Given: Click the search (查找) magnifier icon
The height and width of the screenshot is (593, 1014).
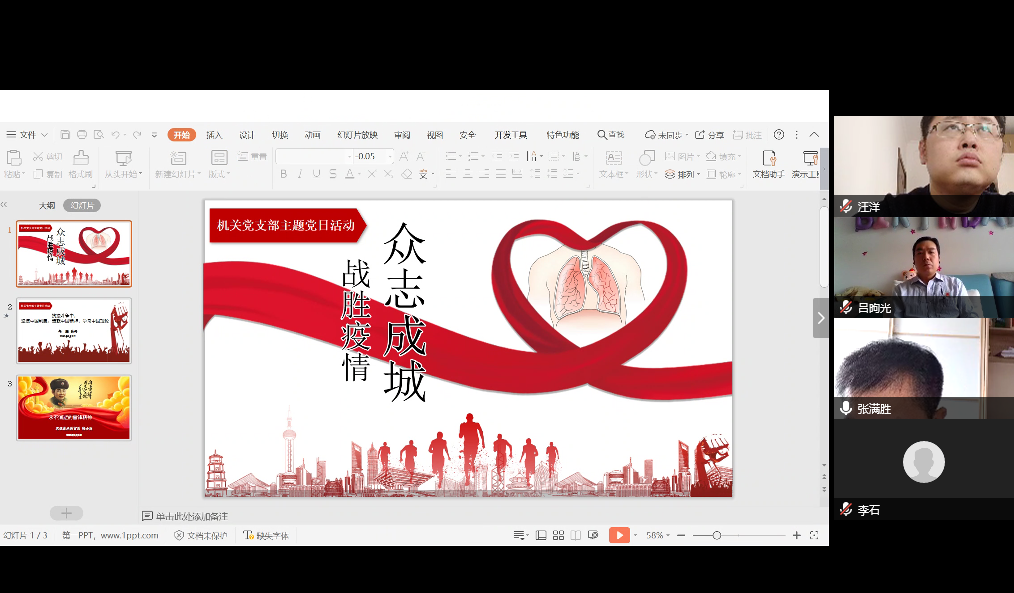Looking at the screenshot, I should pos(603,135).
